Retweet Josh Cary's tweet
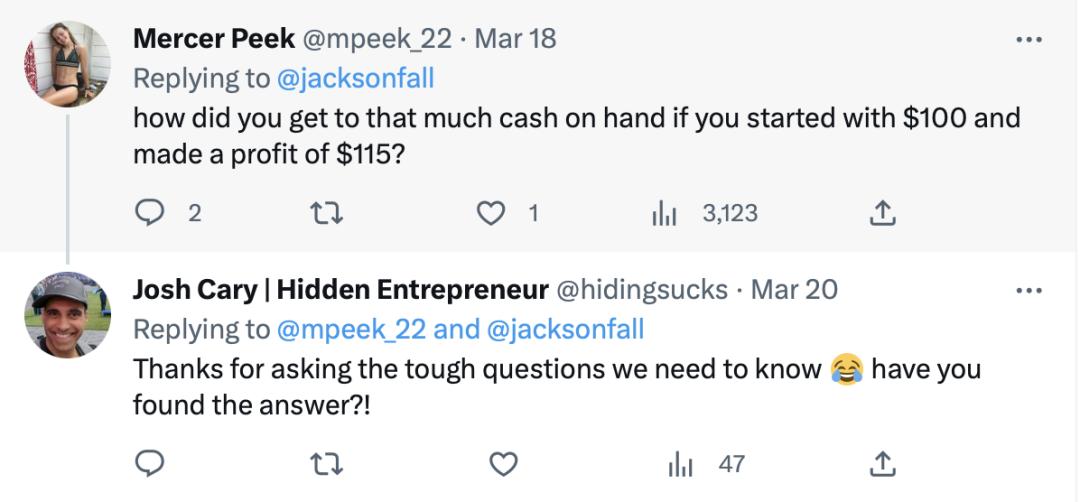Viewport: 1080px width, 502px height. (x=327, y=464)
